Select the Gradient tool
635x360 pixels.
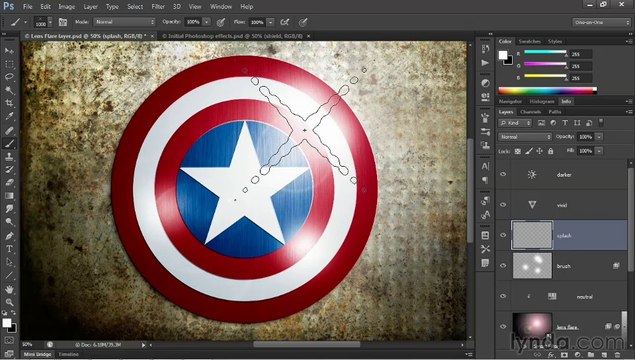click(x=9, y=196)
